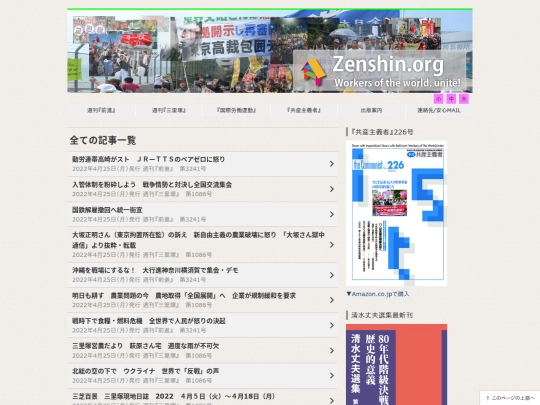This screenshot has width=540, height=405.
Task: Open article 入管体制を粉砕しよう
Action: pos(202,189)
